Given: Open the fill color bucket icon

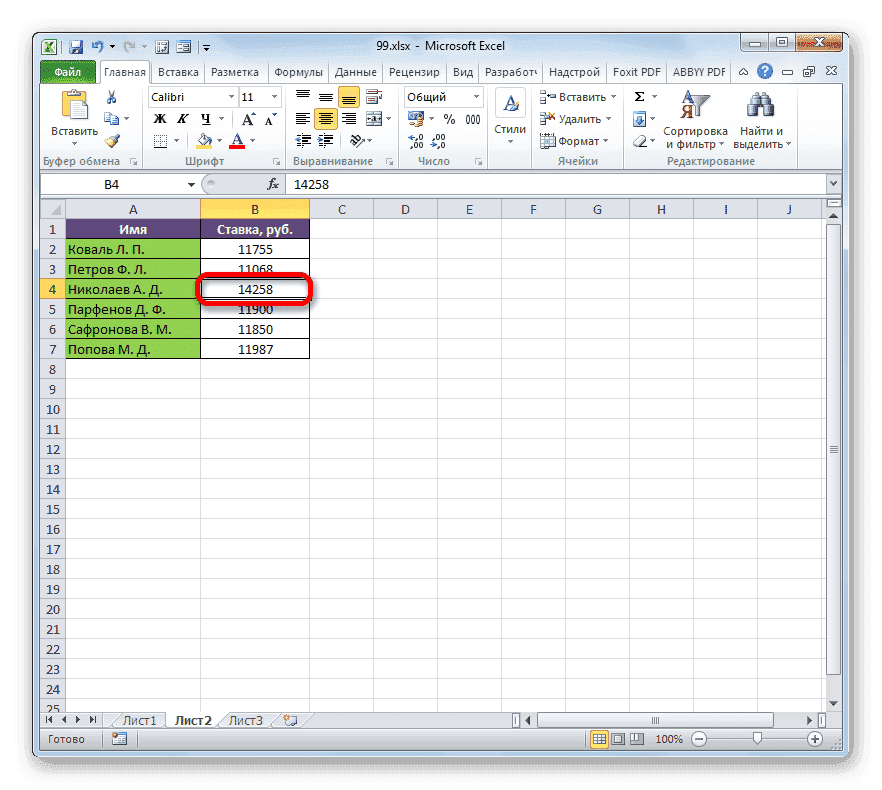Looking at the screenshot, I should click(204, 140).
